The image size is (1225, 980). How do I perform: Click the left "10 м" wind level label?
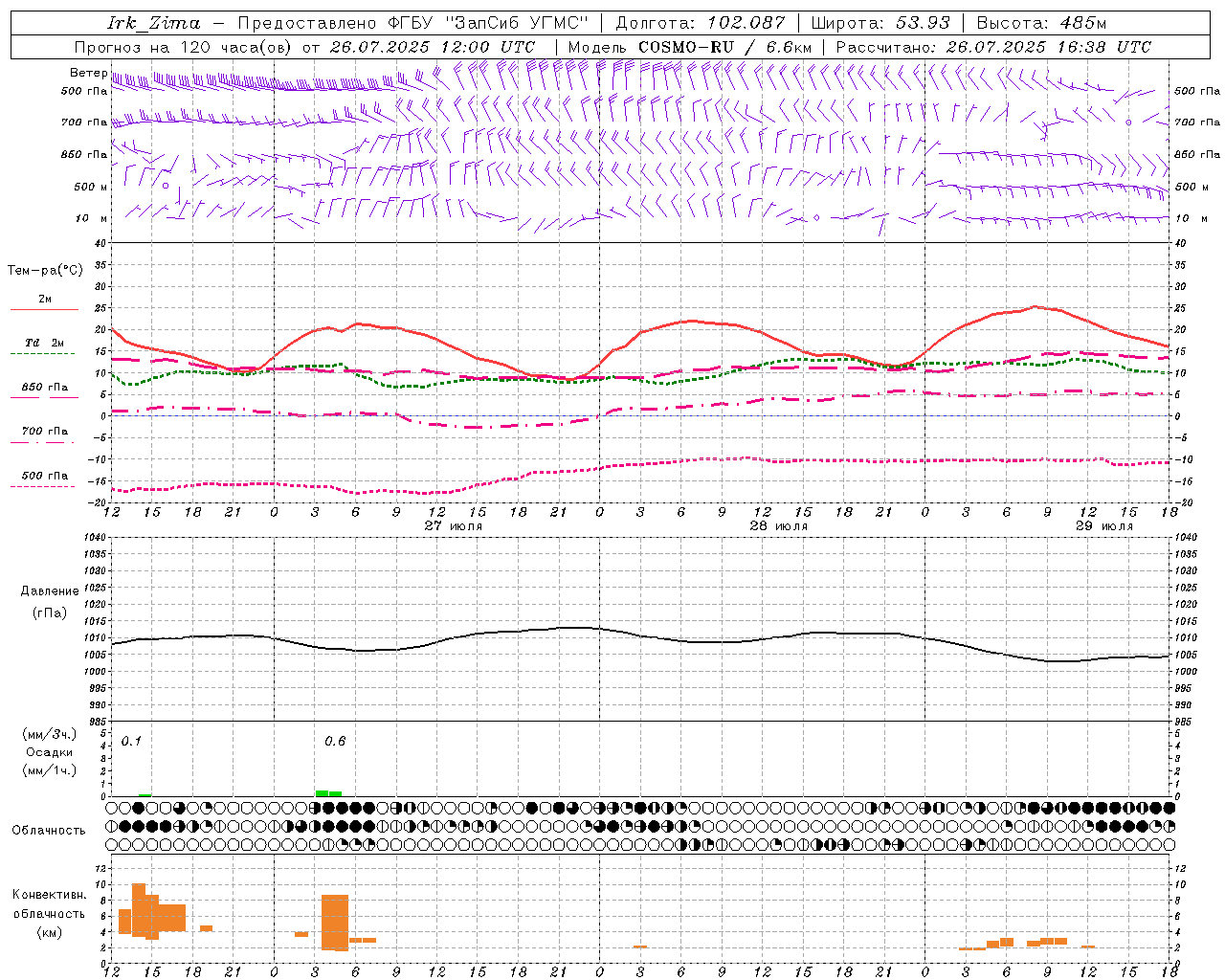pos(91,218)
